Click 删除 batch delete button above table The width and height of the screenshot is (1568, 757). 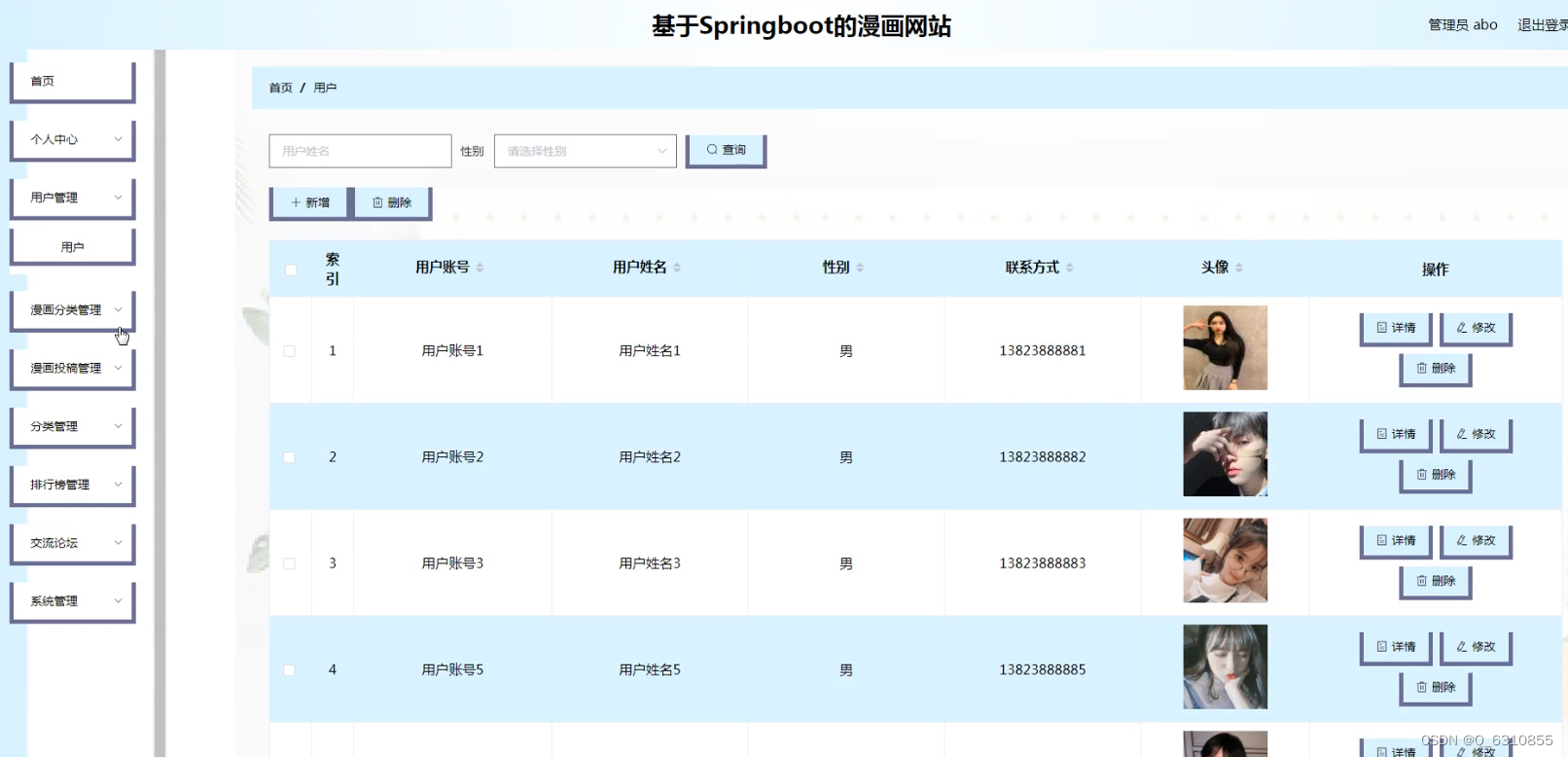(x=392, y=203)
